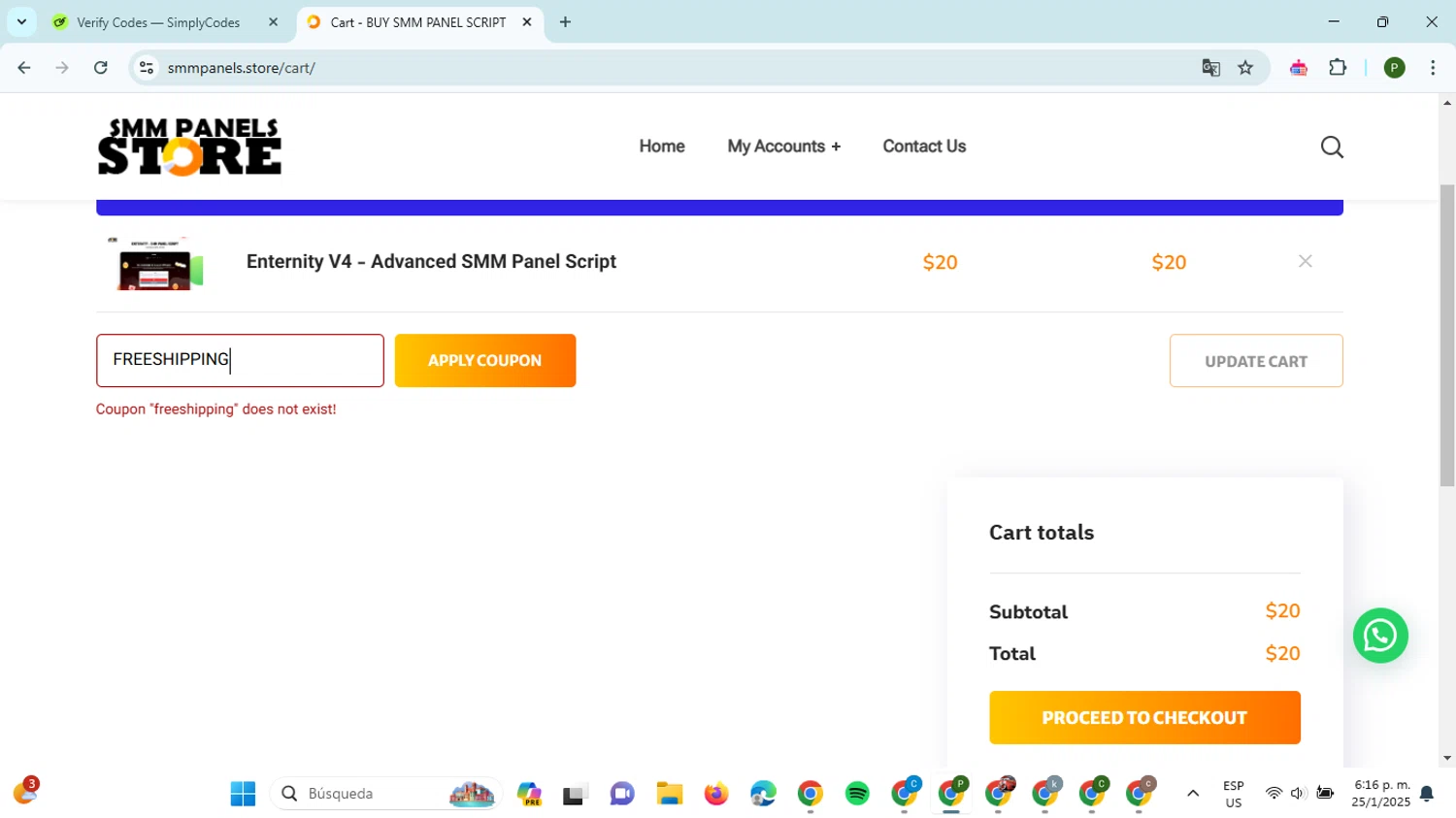This screenshot has width=1456, height=818.
Task: Click Total $20 amount in cart totals
Action: click(x=1282, y=654)
